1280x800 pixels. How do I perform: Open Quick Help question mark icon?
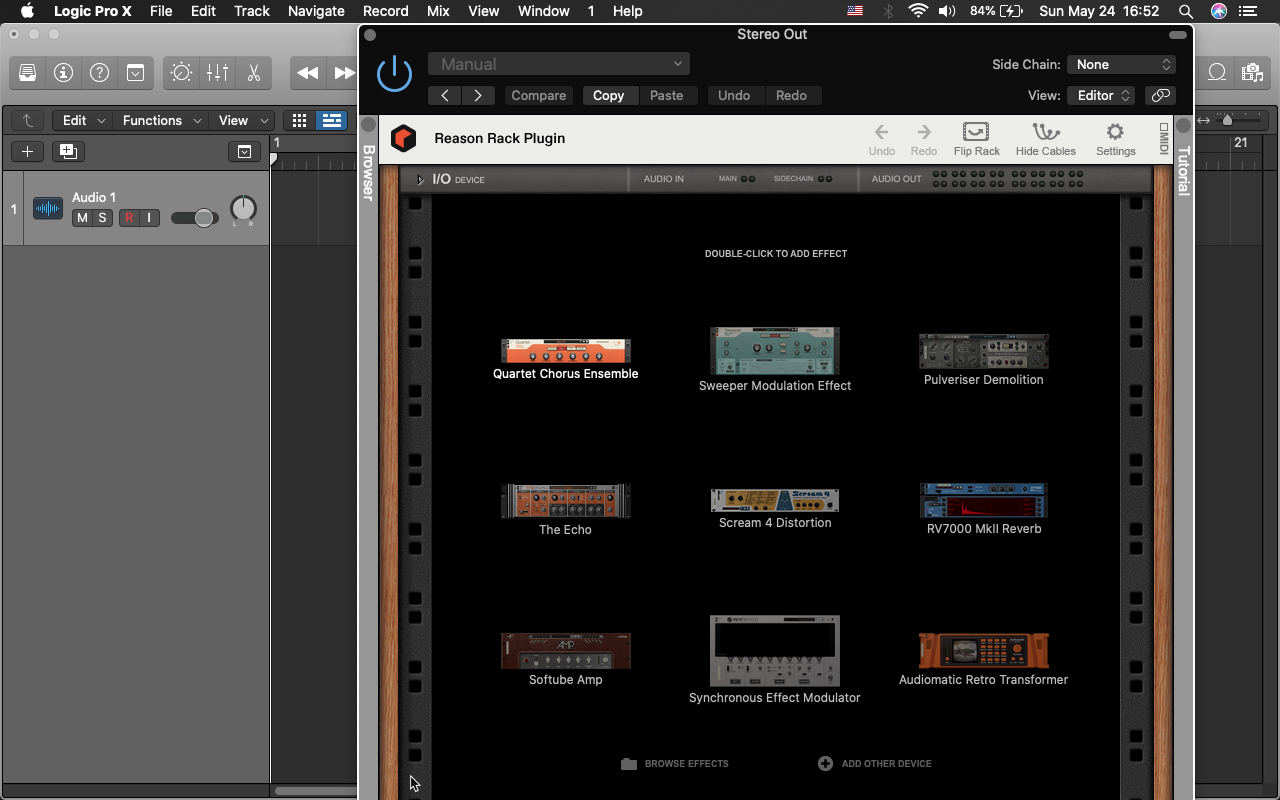coord(99,73)
